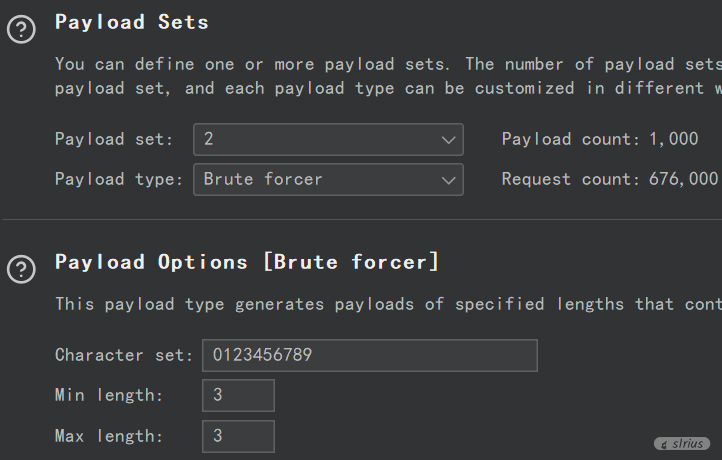Select the Payload Options [Brute forcer] heading
722x460 pixels.
pyautogui.click(x=246, y=263)
